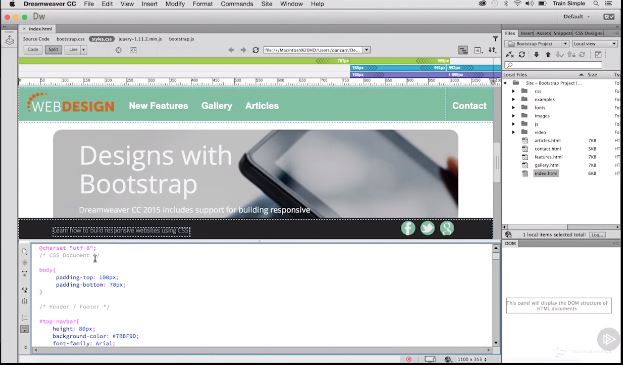Click the New Features nav link
The width and height of the screenshot is (623, 365).
click(158, 106)
